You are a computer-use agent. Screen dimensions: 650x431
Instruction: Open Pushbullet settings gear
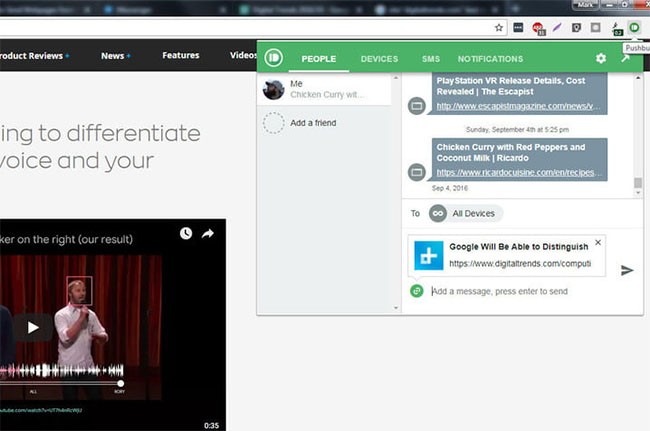(600, 59)
